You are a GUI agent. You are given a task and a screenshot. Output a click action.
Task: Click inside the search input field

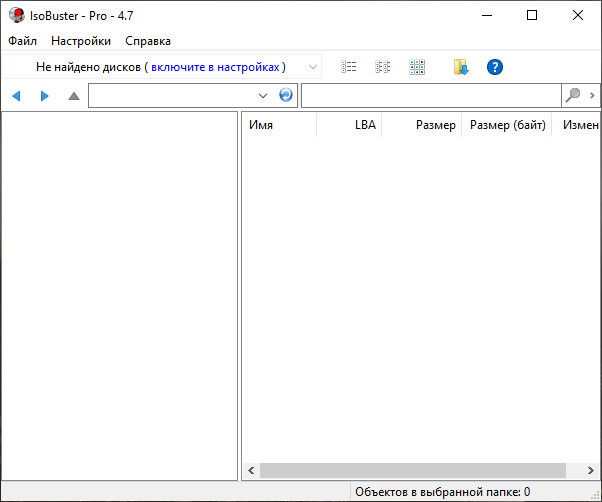point(431,96)
